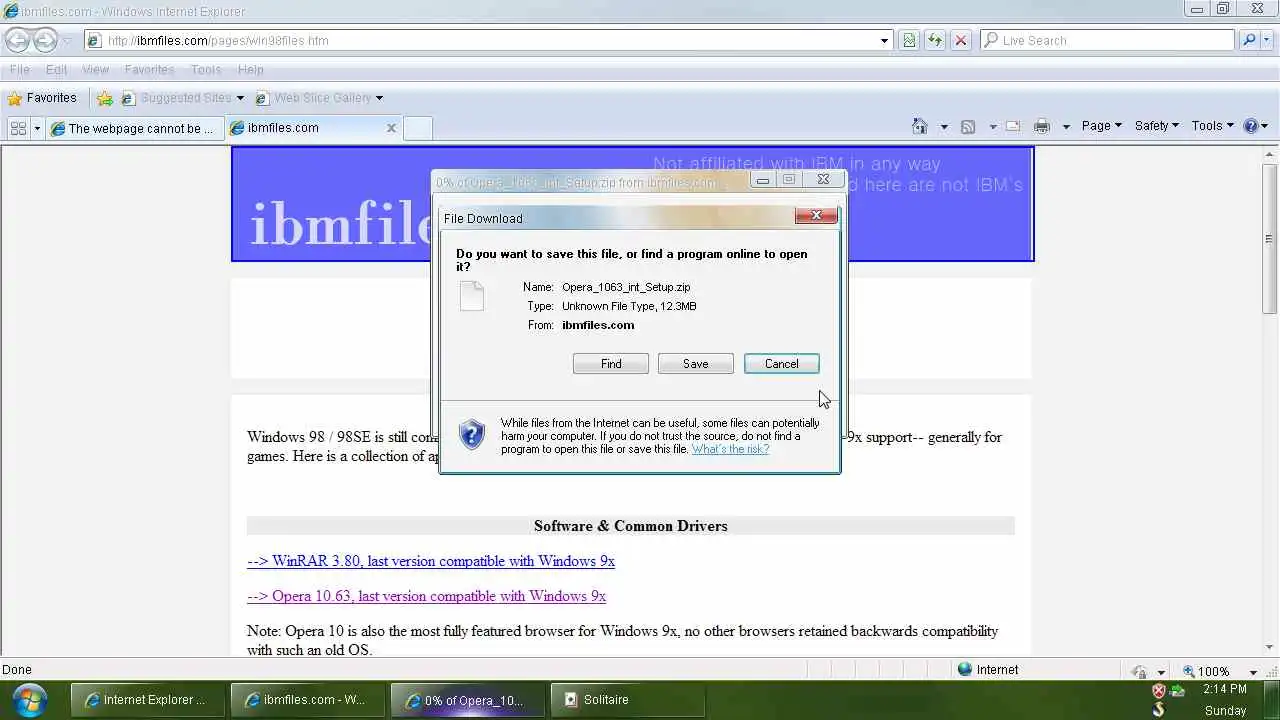This screenshot has height=720, width=1280.
Task: Expand the zoom level dropdown arrow
Action: point(1253,671)
